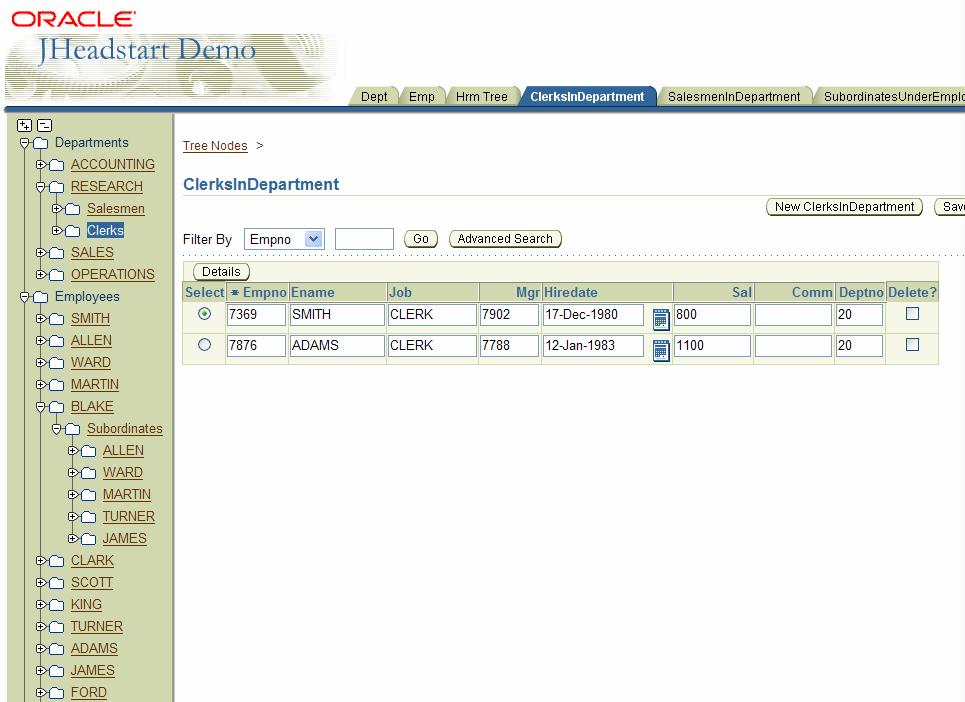
Task: Open the Hrm Tree tab
Action: click(x=481, y=97)
